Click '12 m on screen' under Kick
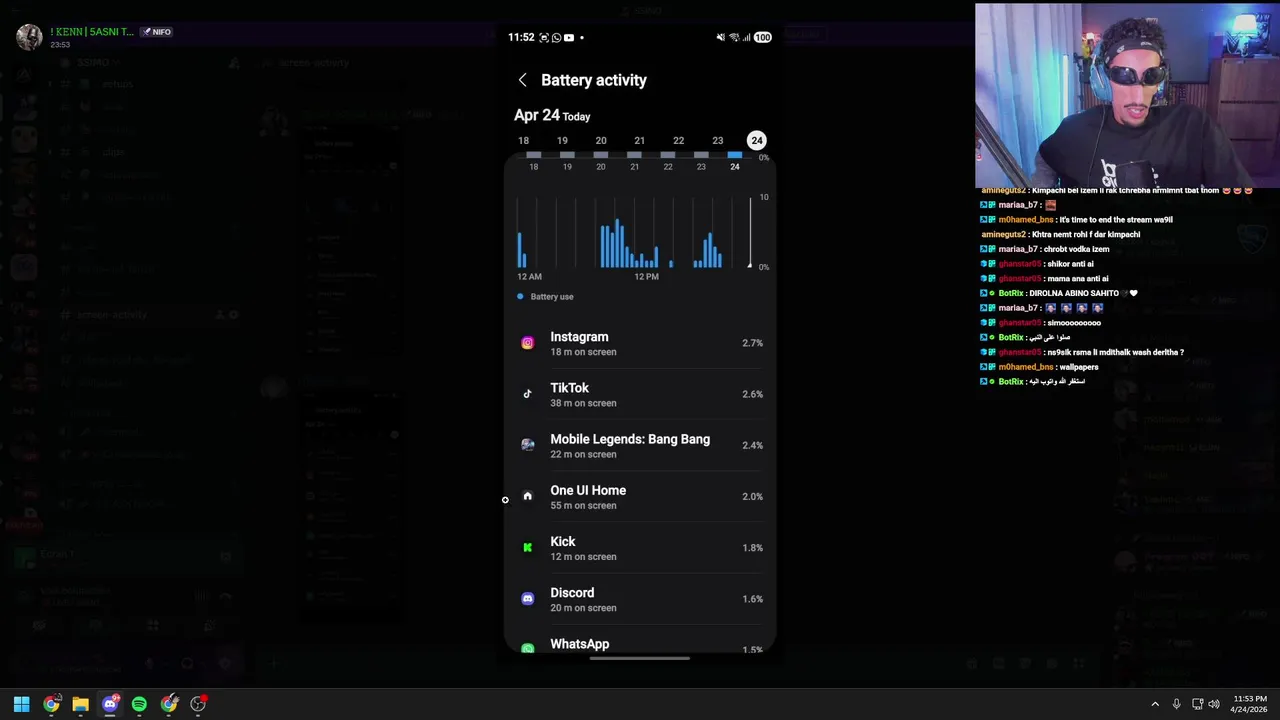 (x=583, y=557)
